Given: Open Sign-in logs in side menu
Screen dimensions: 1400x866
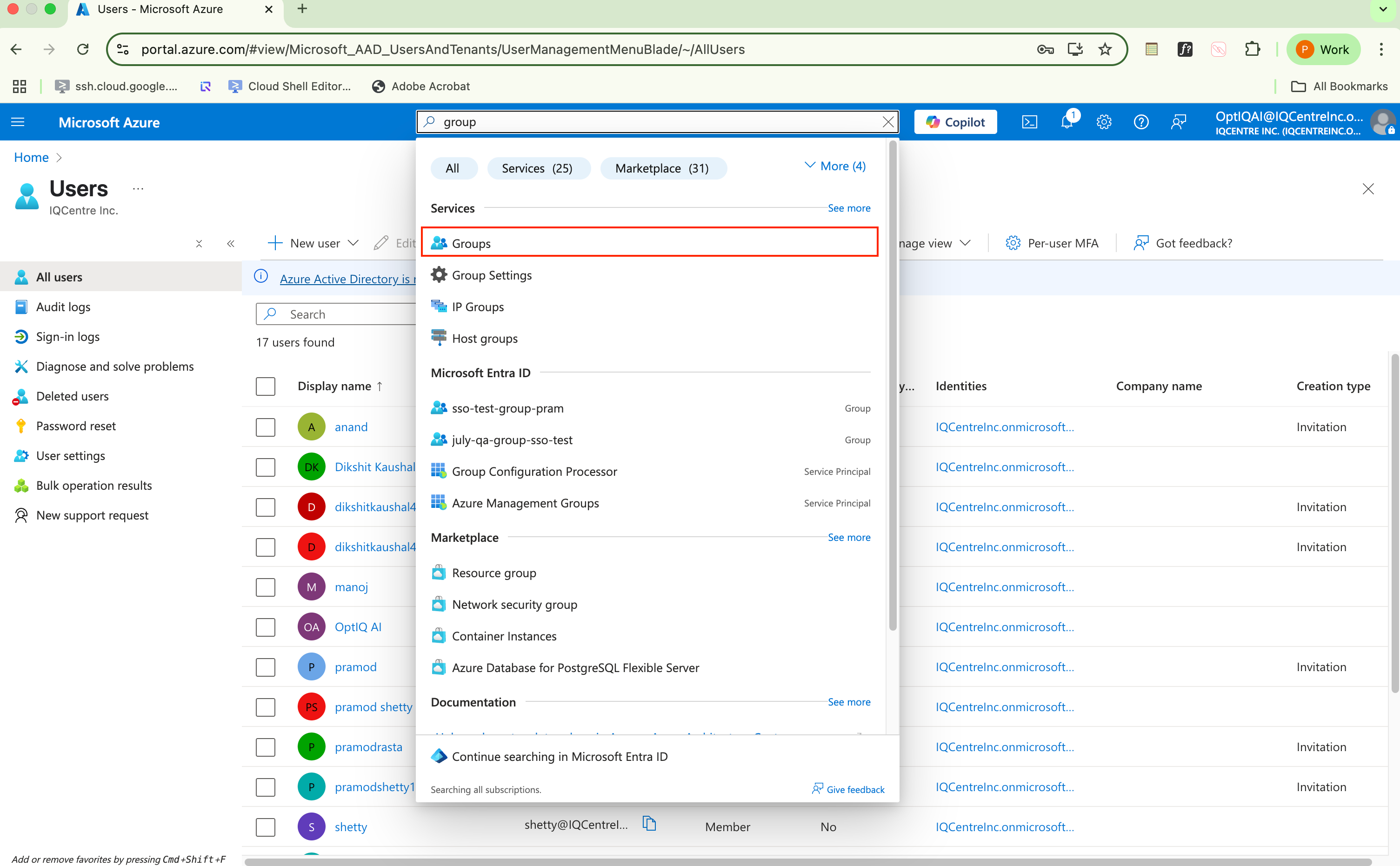Looking at the screenshot, I should coord(67,337).
